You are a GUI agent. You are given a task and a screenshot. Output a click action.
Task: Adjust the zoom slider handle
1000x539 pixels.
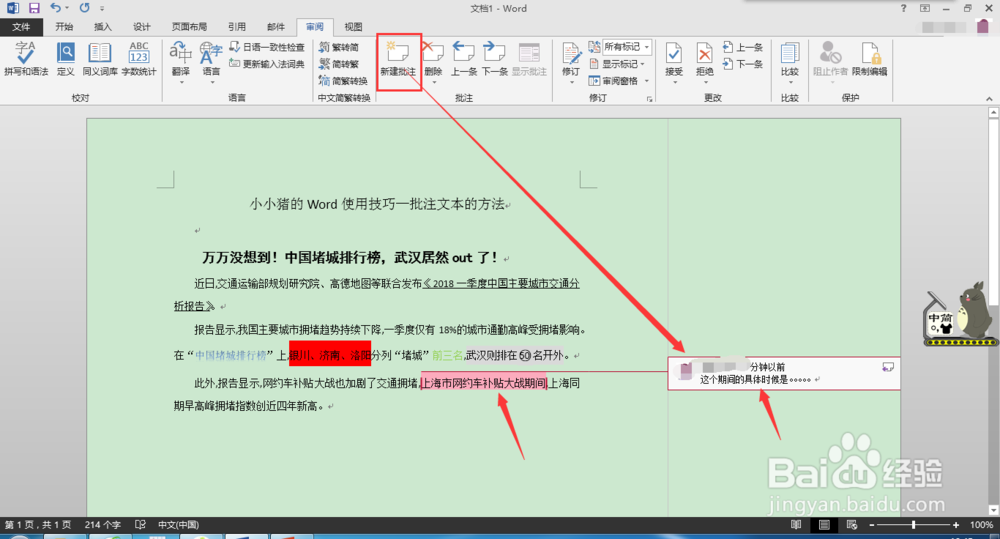913,524
